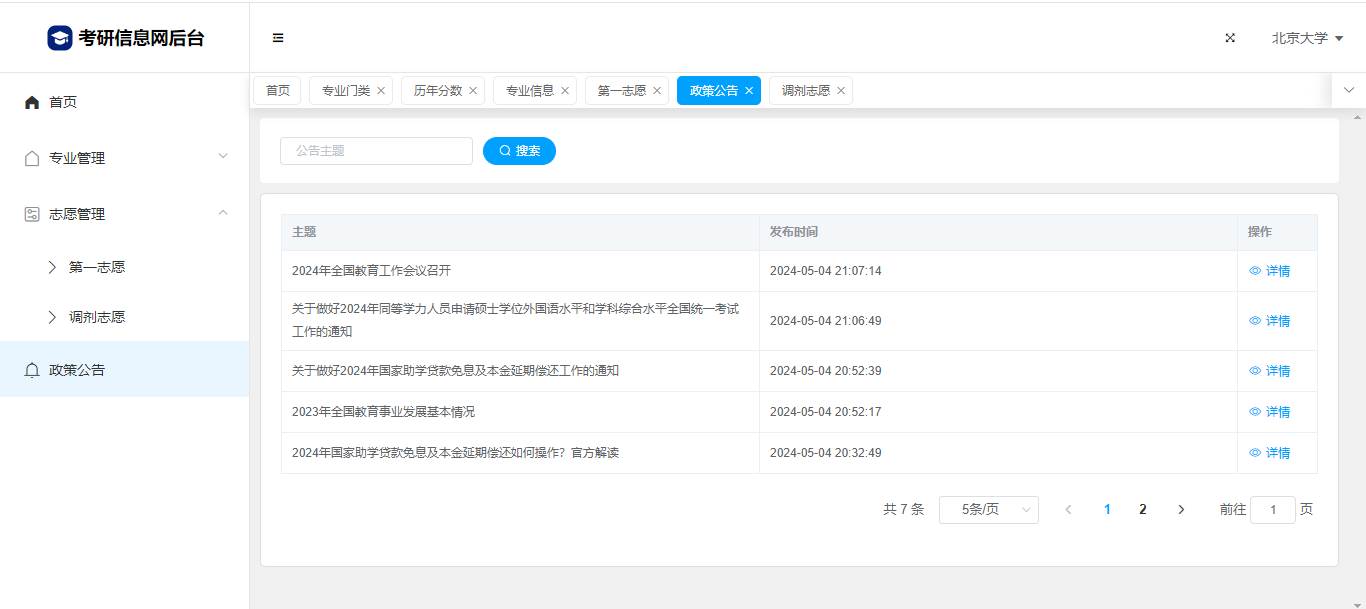This screenshot has height=609, width=1366.
Task: Open the 5条/页 page size dropdown
Action: tap(988, 510)
